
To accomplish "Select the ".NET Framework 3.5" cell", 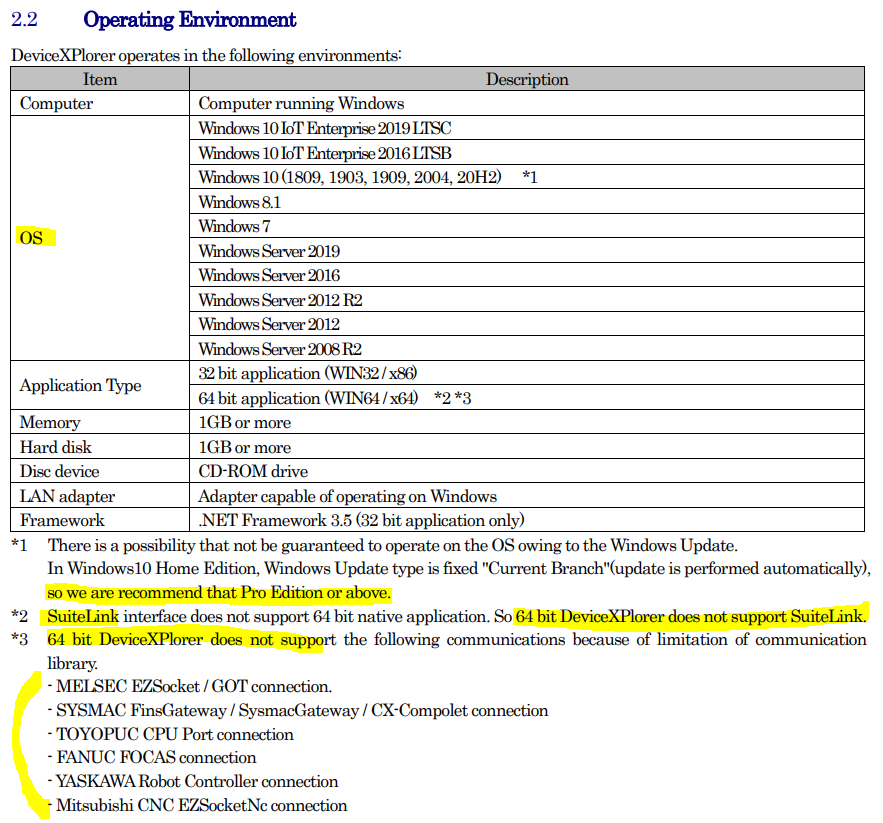I will click(x=527, y=519).
